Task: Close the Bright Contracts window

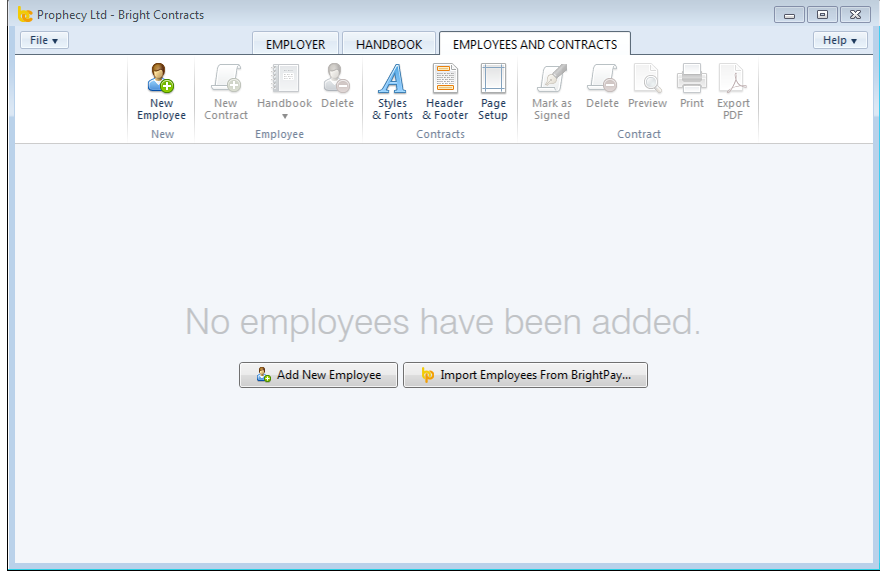Action: tap(855, 15)
